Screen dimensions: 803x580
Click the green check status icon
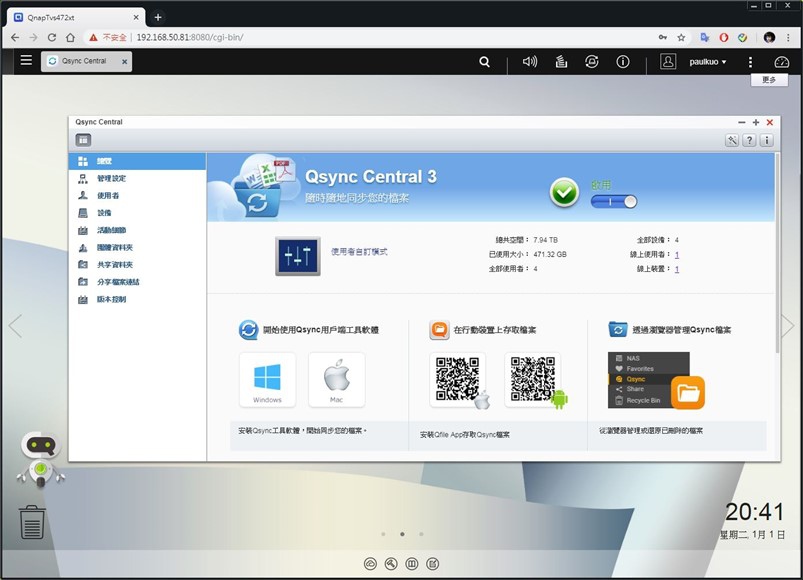pyautogui.click(x=564, y=192)
